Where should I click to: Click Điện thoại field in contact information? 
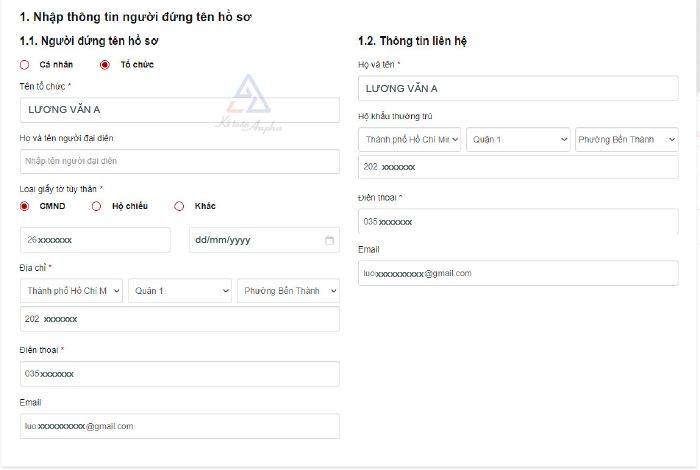pos(518,221)
